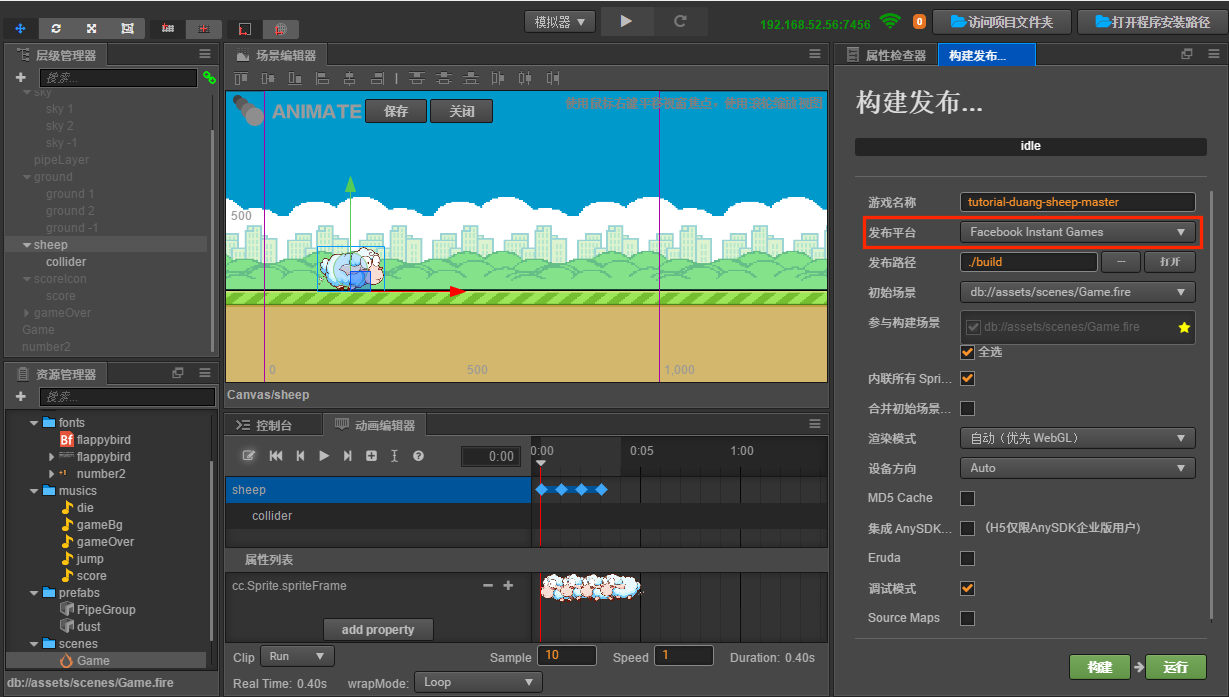The width and height of the screenshot is (1229, 697).
Task: Check the Source Maps checkbox
Action: pyautogui.click(x=966, y=618)
